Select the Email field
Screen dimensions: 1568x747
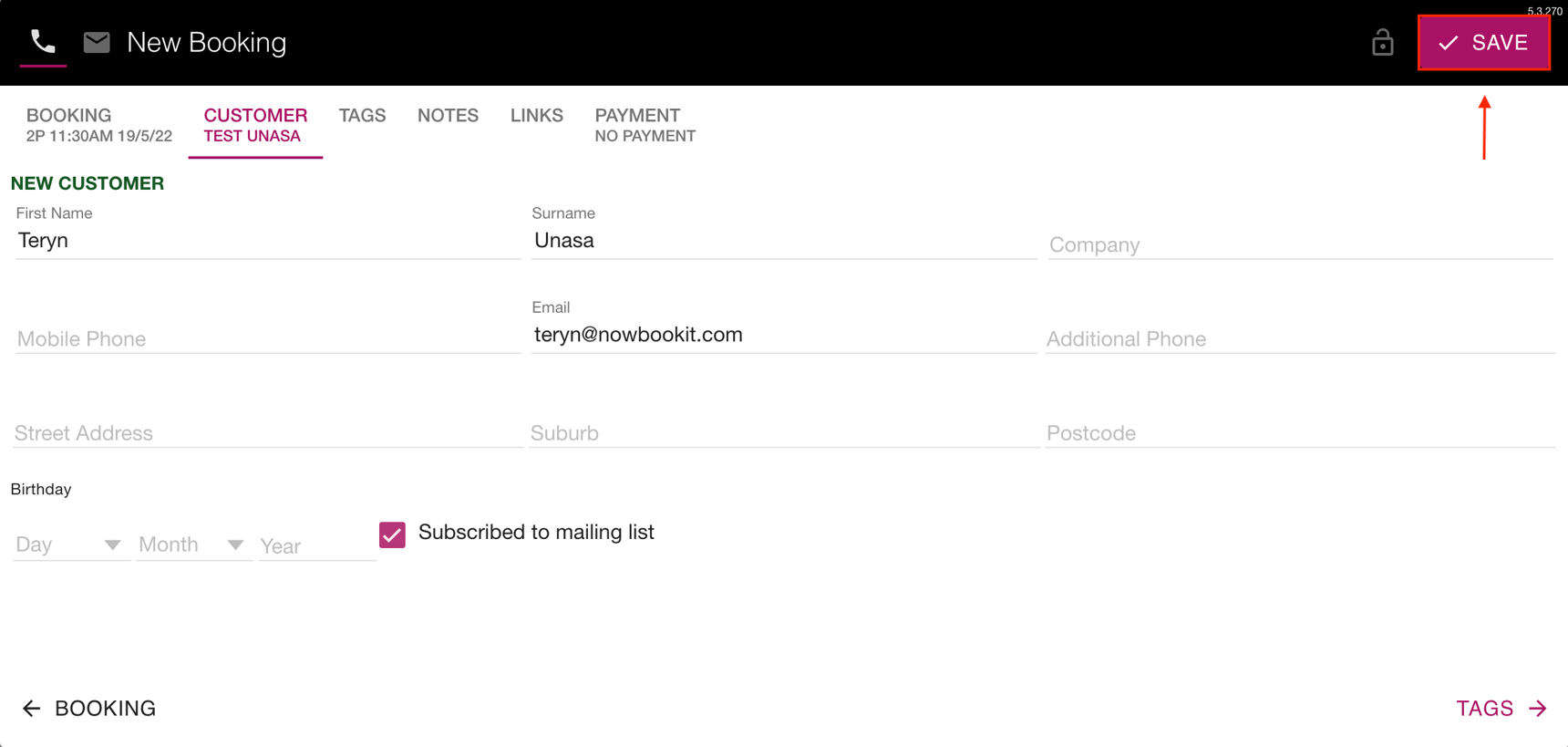click(783, 335)
